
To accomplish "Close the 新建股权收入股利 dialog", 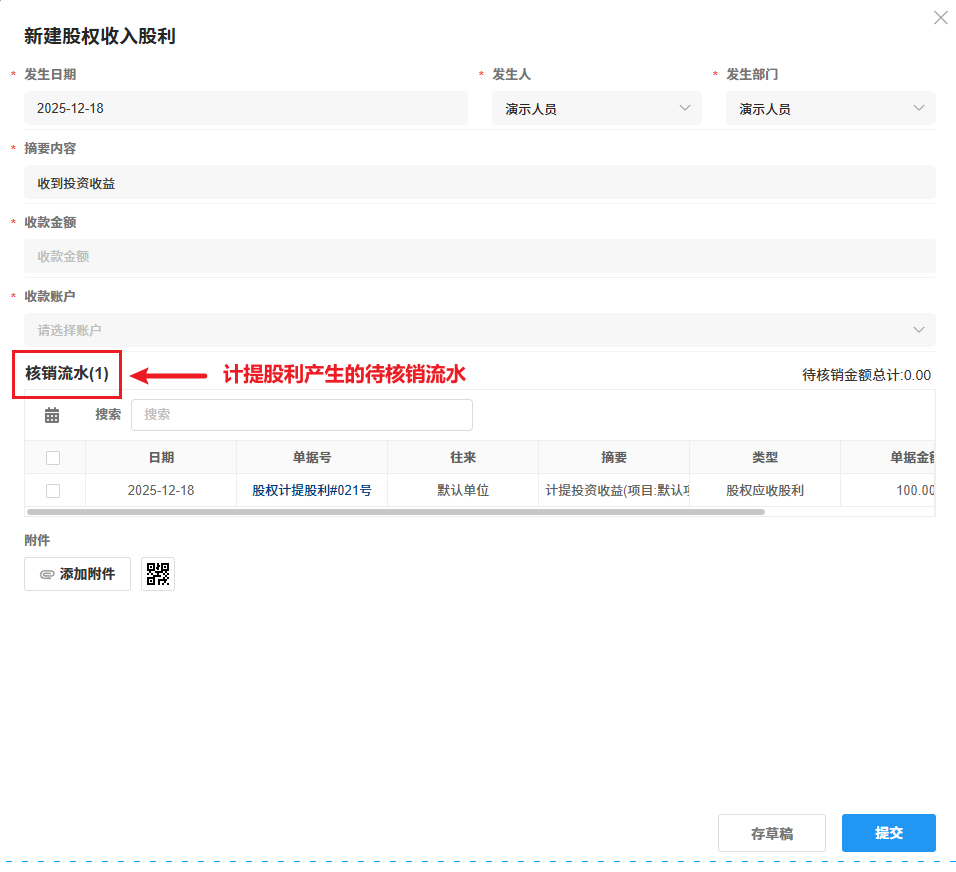I will 940,17.
